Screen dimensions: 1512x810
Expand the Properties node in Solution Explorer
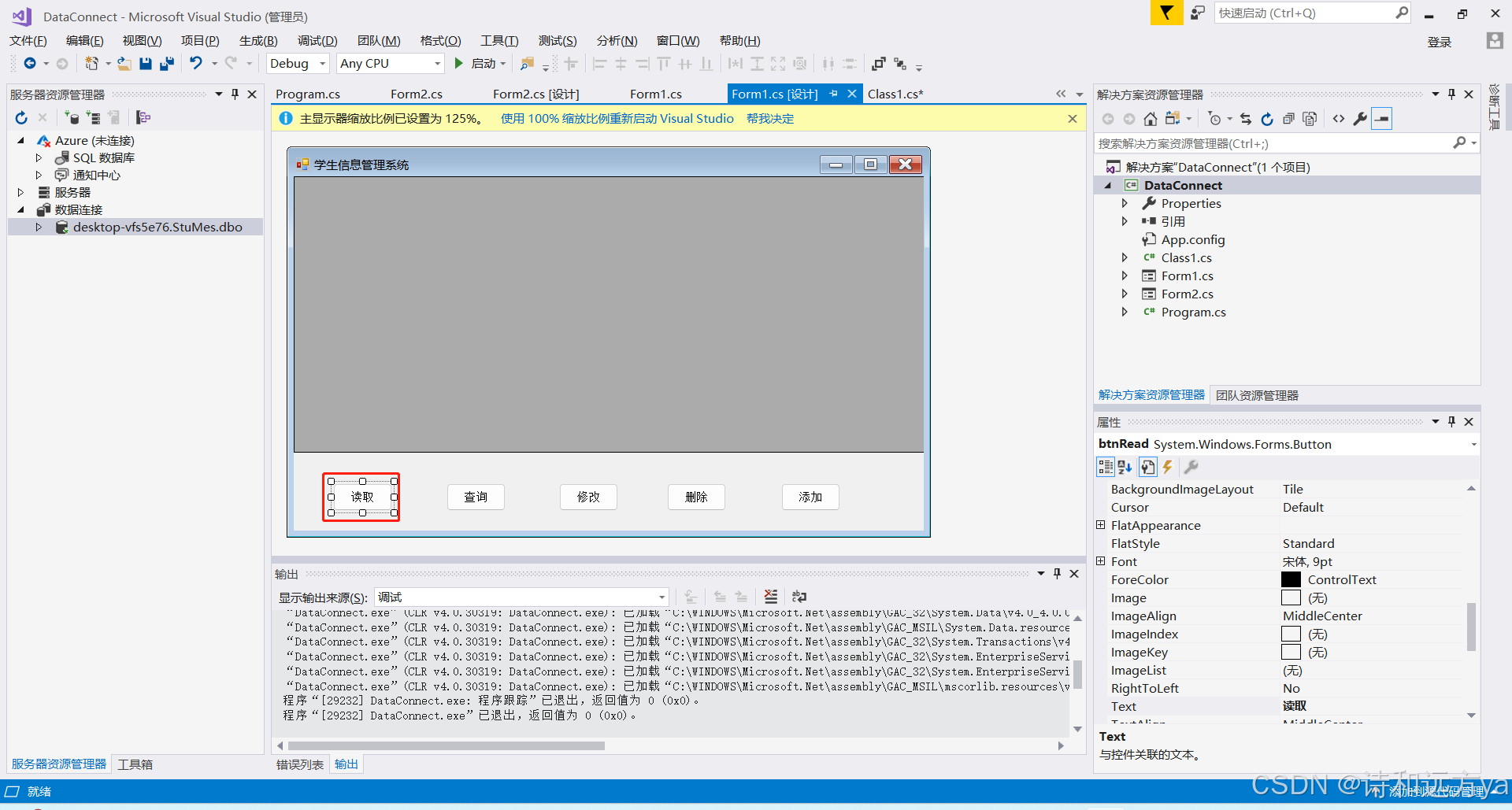(1125, 204)
